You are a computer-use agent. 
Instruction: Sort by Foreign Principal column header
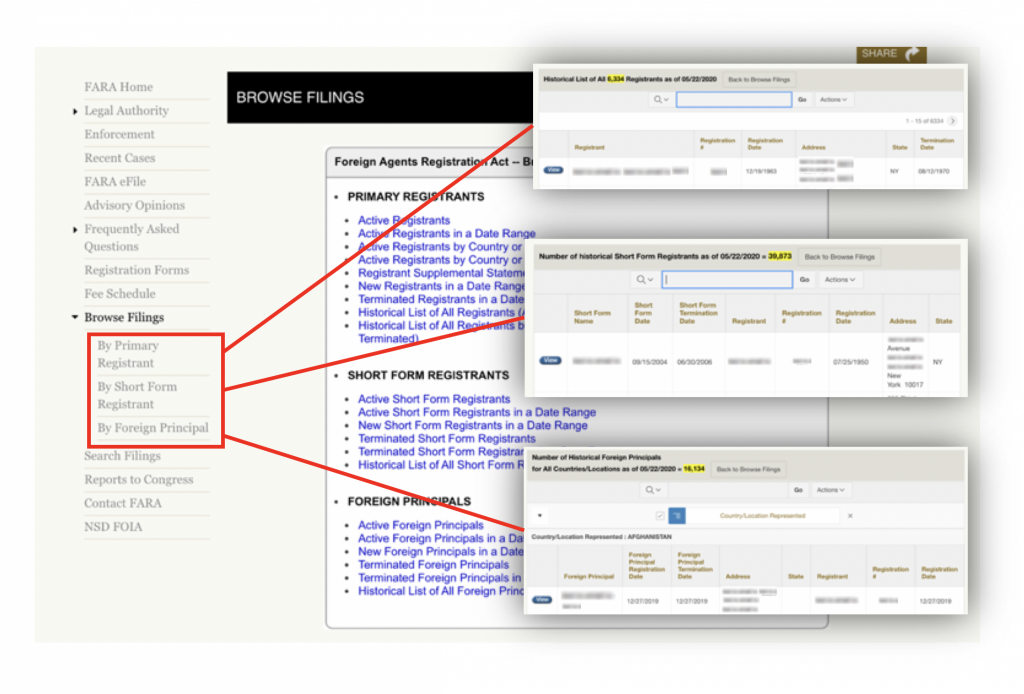point(588,576)
